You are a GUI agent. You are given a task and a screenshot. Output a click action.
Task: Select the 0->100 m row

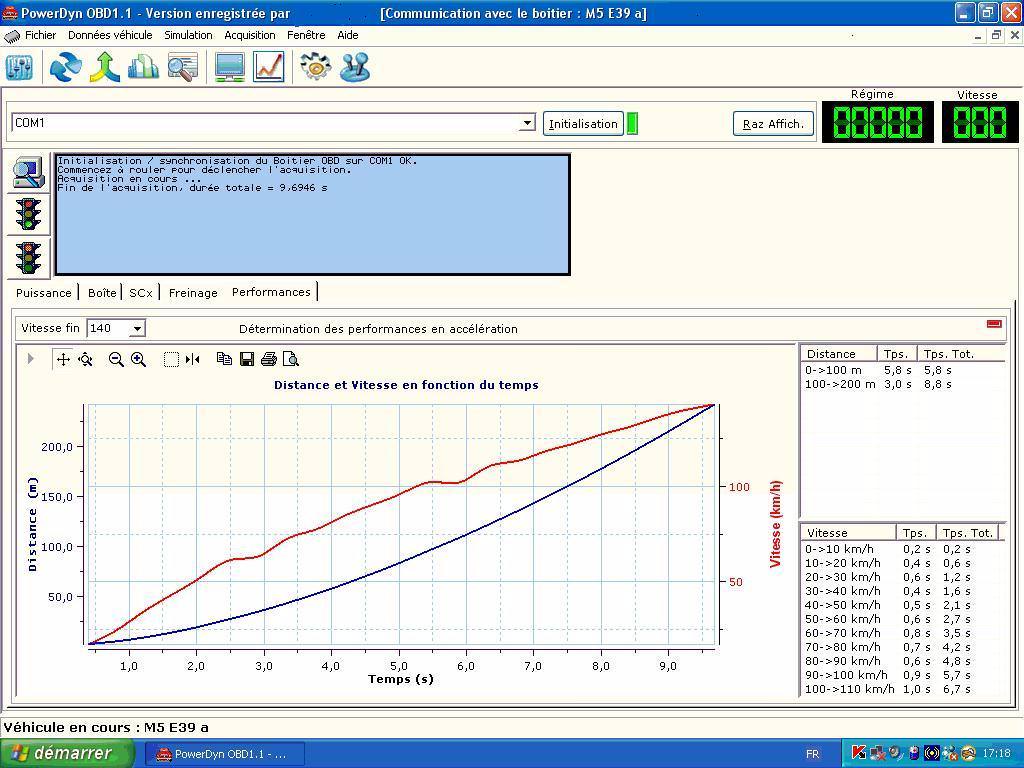[x=903, y=370]
